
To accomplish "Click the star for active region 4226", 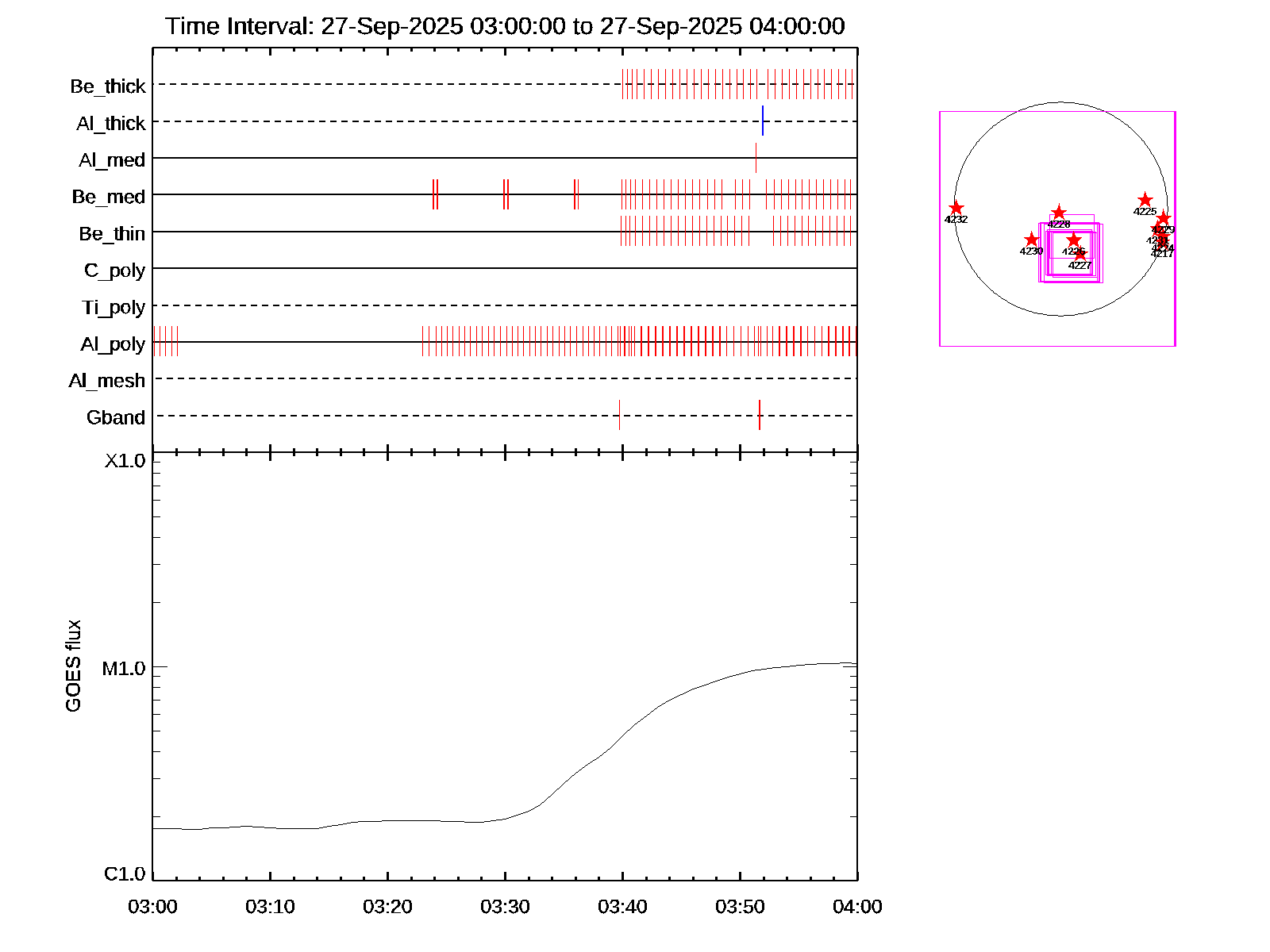I will click(x=1074, y=240).
